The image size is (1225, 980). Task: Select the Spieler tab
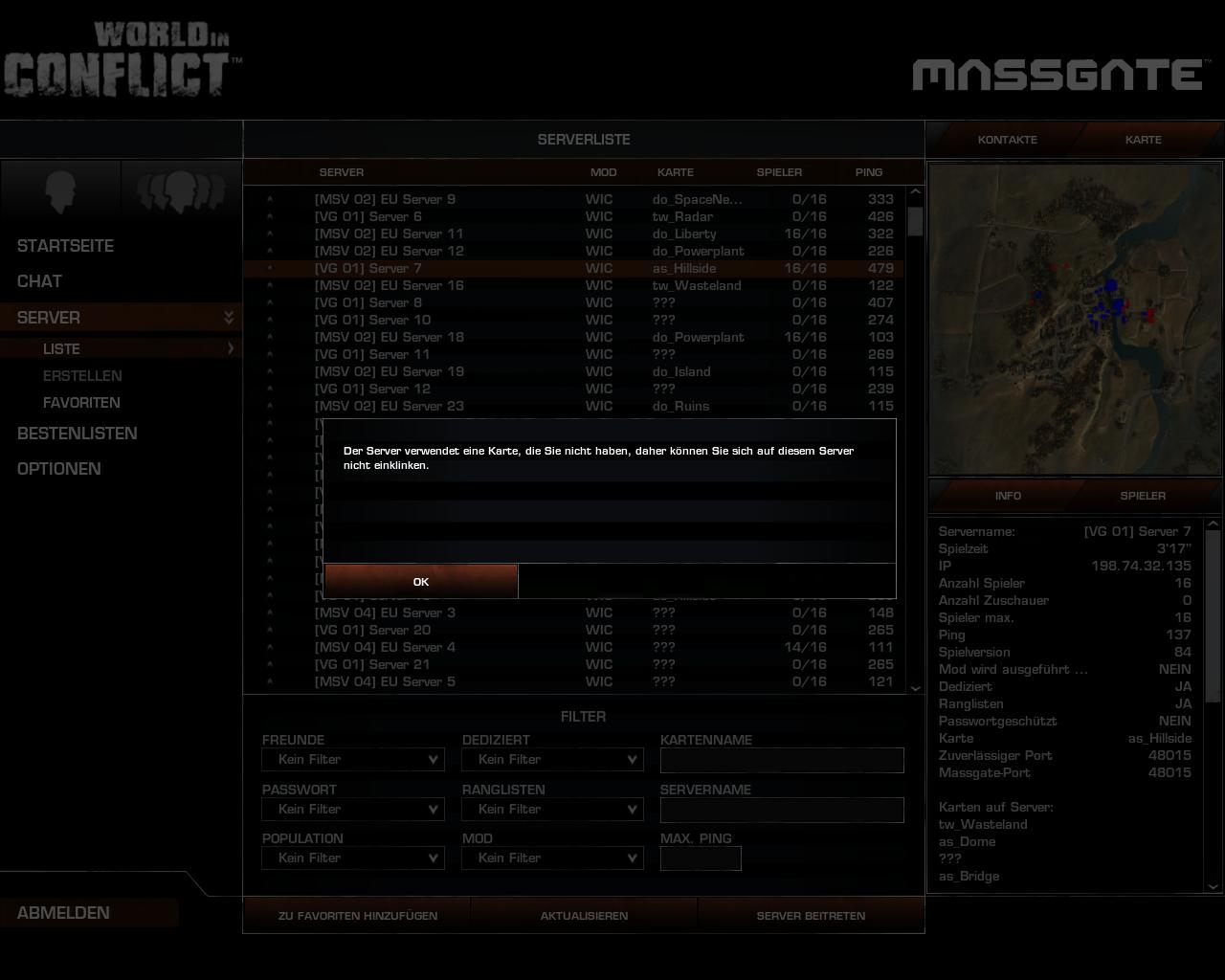1144,496
